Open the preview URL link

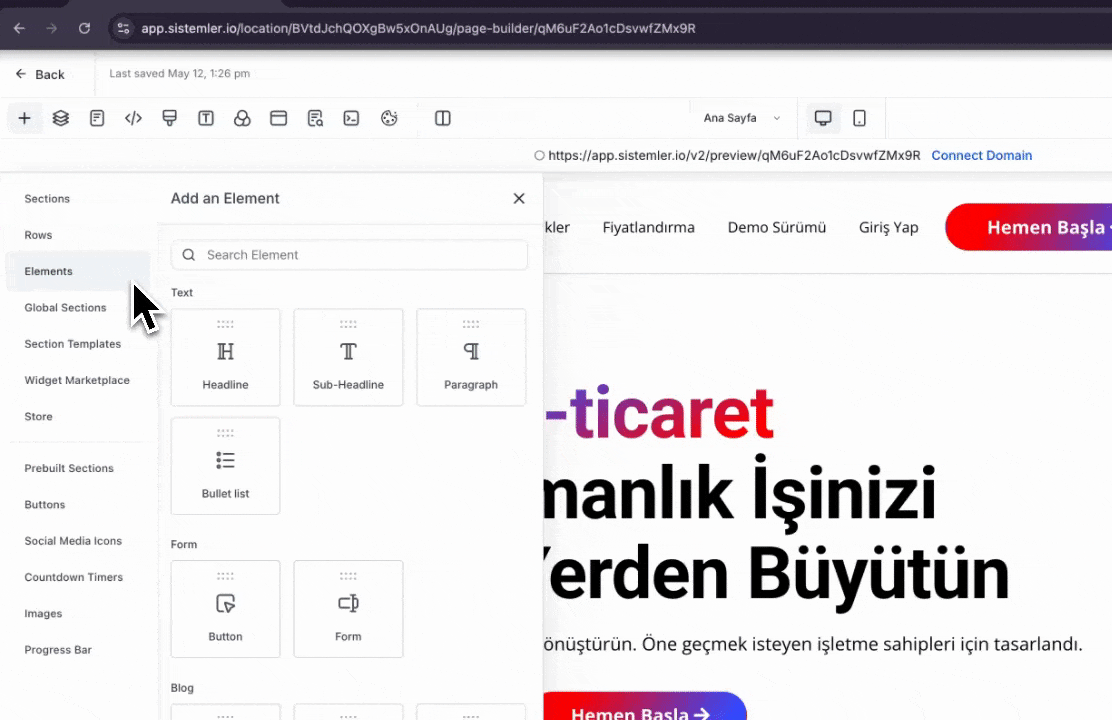[734, 155]
